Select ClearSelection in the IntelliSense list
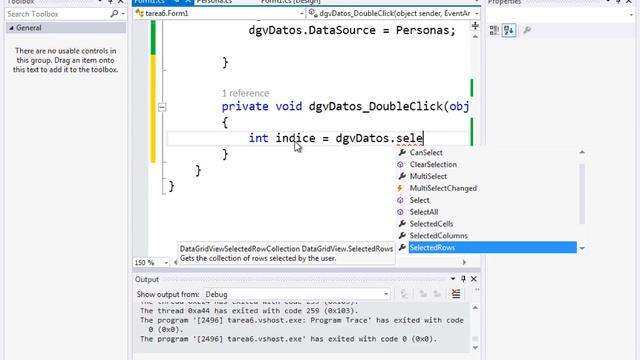The height and width of the screenshot is (360, 640). (x=433, y=164)
